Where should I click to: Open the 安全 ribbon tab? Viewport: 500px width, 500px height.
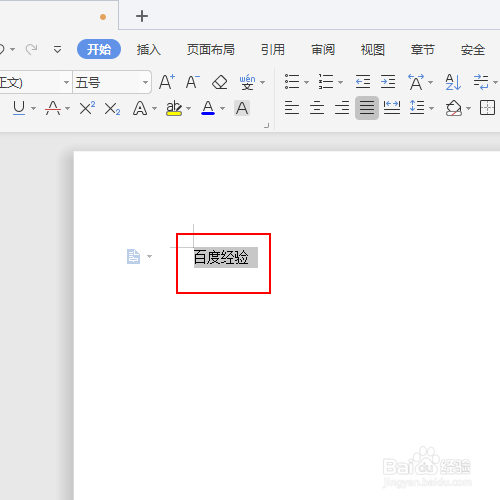[473, 50]
